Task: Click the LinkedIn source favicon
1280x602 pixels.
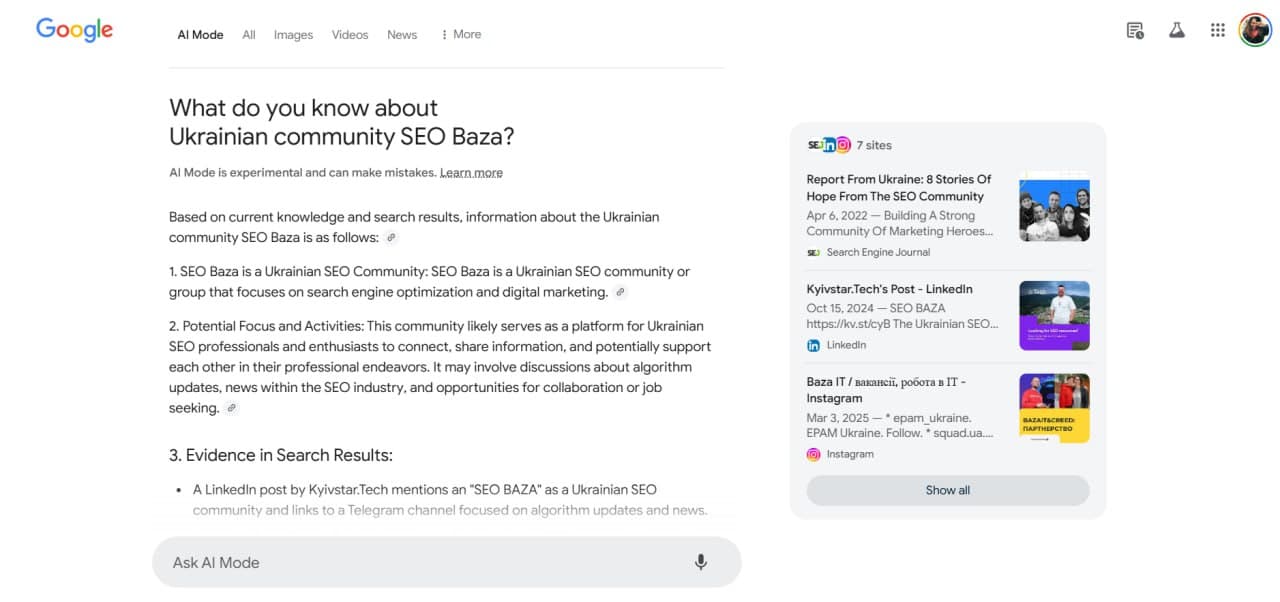Action: point(813,345)
